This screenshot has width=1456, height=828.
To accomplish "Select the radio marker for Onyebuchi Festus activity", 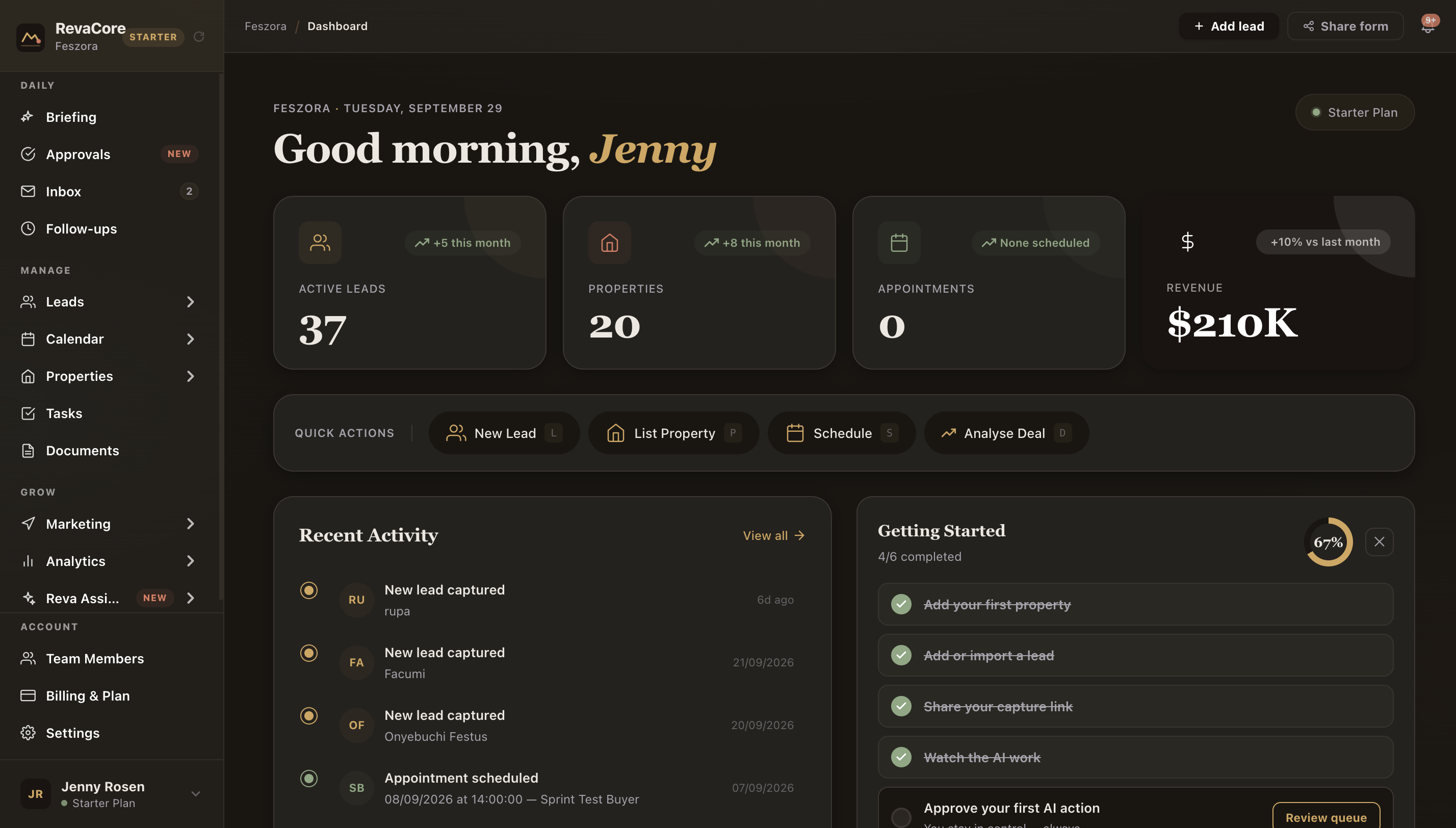I will pos(309,715).
